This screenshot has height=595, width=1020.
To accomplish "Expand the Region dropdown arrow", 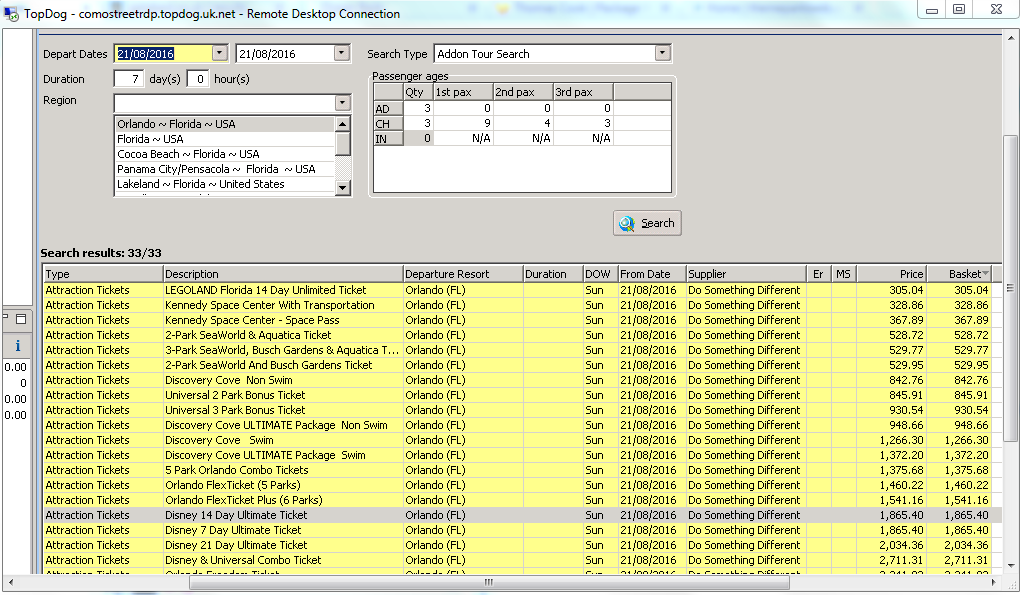I will tap(342, 103).
